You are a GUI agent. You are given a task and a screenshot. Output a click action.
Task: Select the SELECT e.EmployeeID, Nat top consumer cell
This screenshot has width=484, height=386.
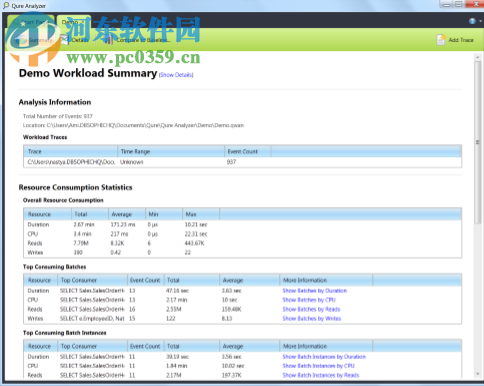(92, 319)
